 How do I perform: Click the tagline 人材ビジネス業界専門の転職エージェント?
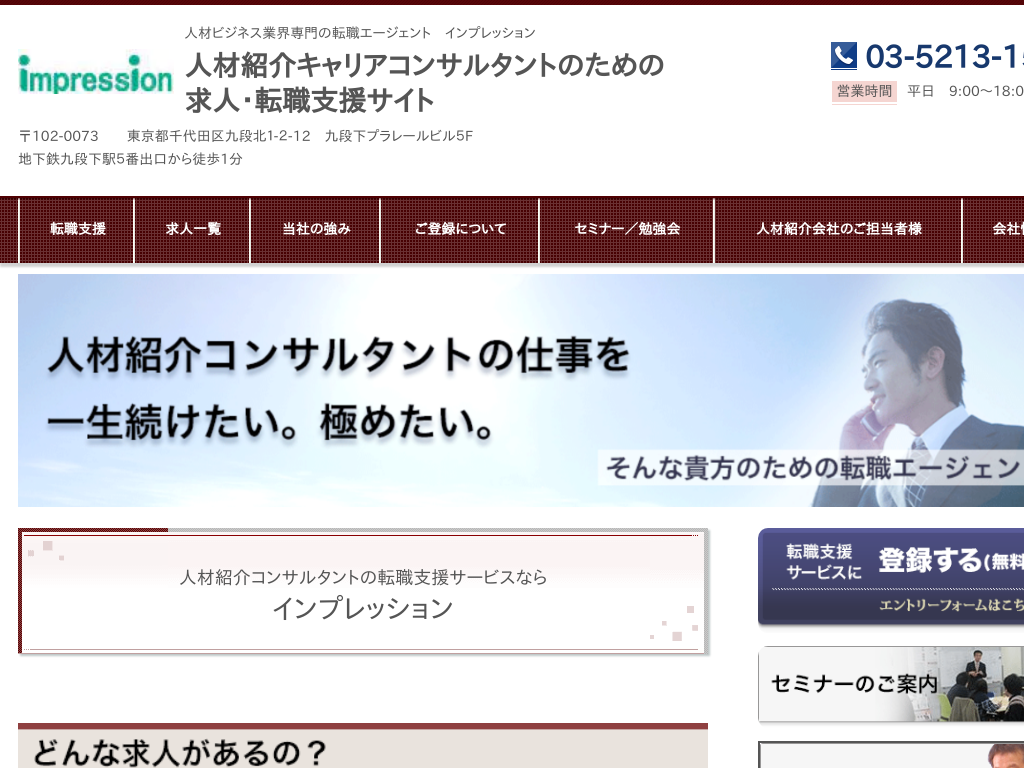pos(308,33)
